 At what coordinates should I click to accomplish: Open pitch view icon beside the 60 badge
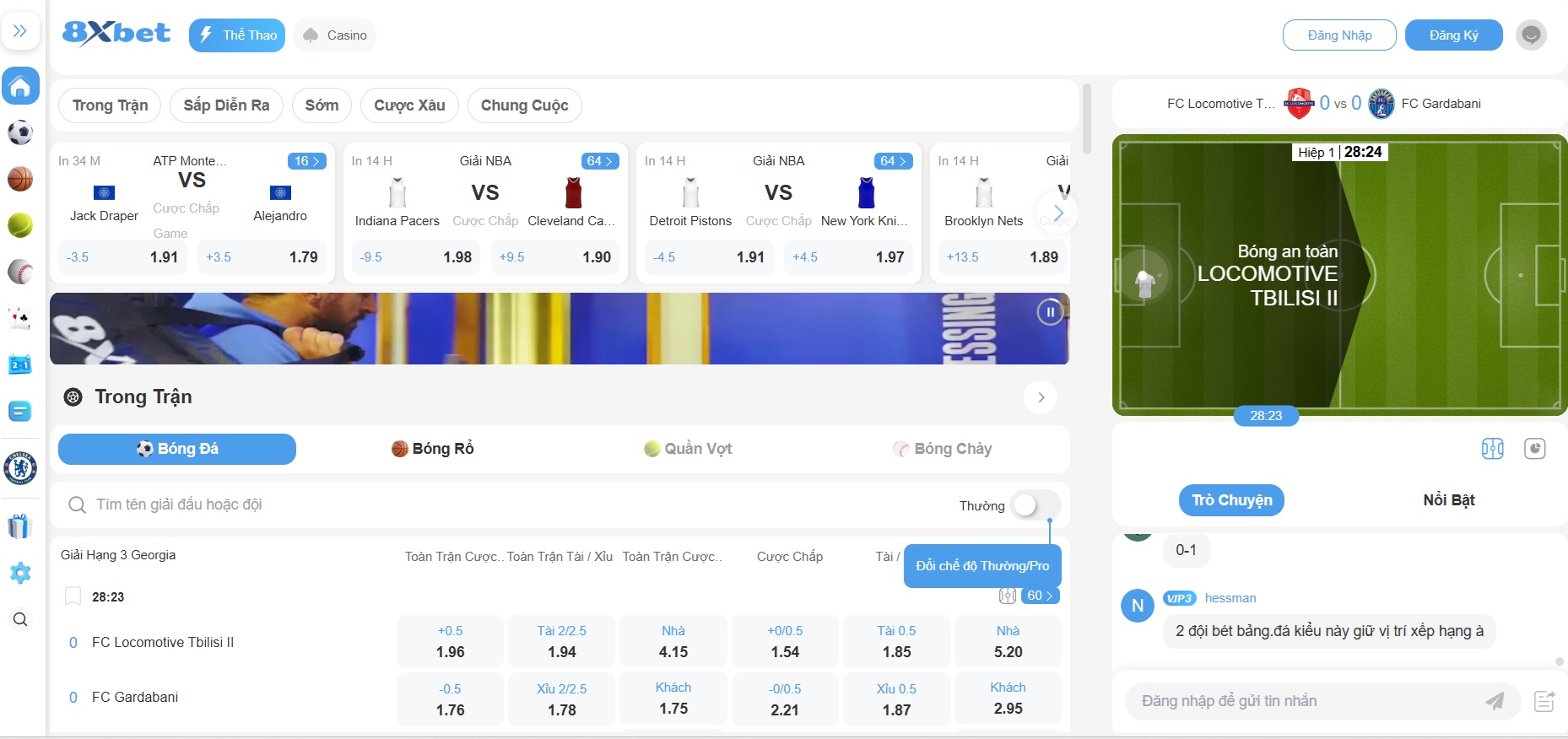click(1007, 596)
